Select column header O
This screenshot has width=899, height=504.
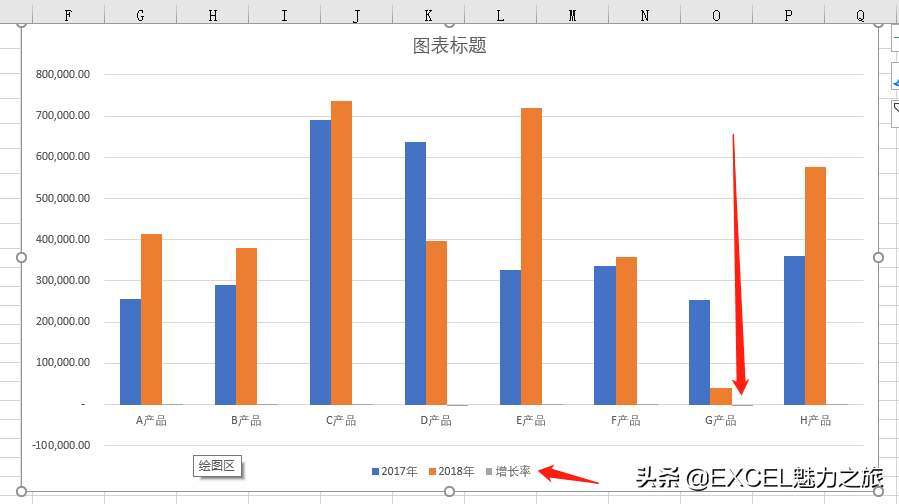[x=716, y=15]
